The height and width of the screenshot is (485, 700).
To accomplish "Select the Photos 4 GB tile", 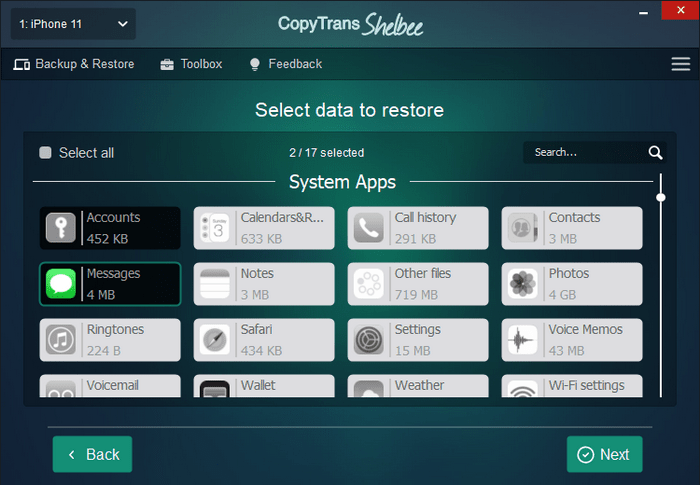I will click(x=572, y=284).
